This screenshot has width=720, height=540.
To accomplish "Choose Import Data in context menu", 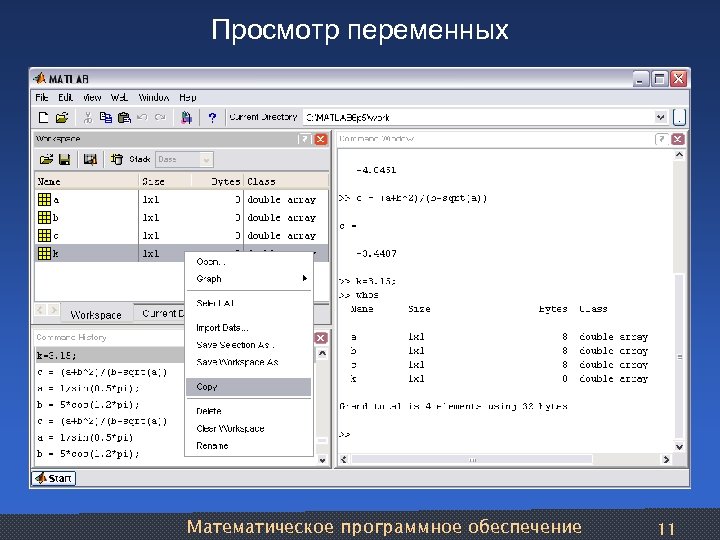I will [x=248, y=328].
